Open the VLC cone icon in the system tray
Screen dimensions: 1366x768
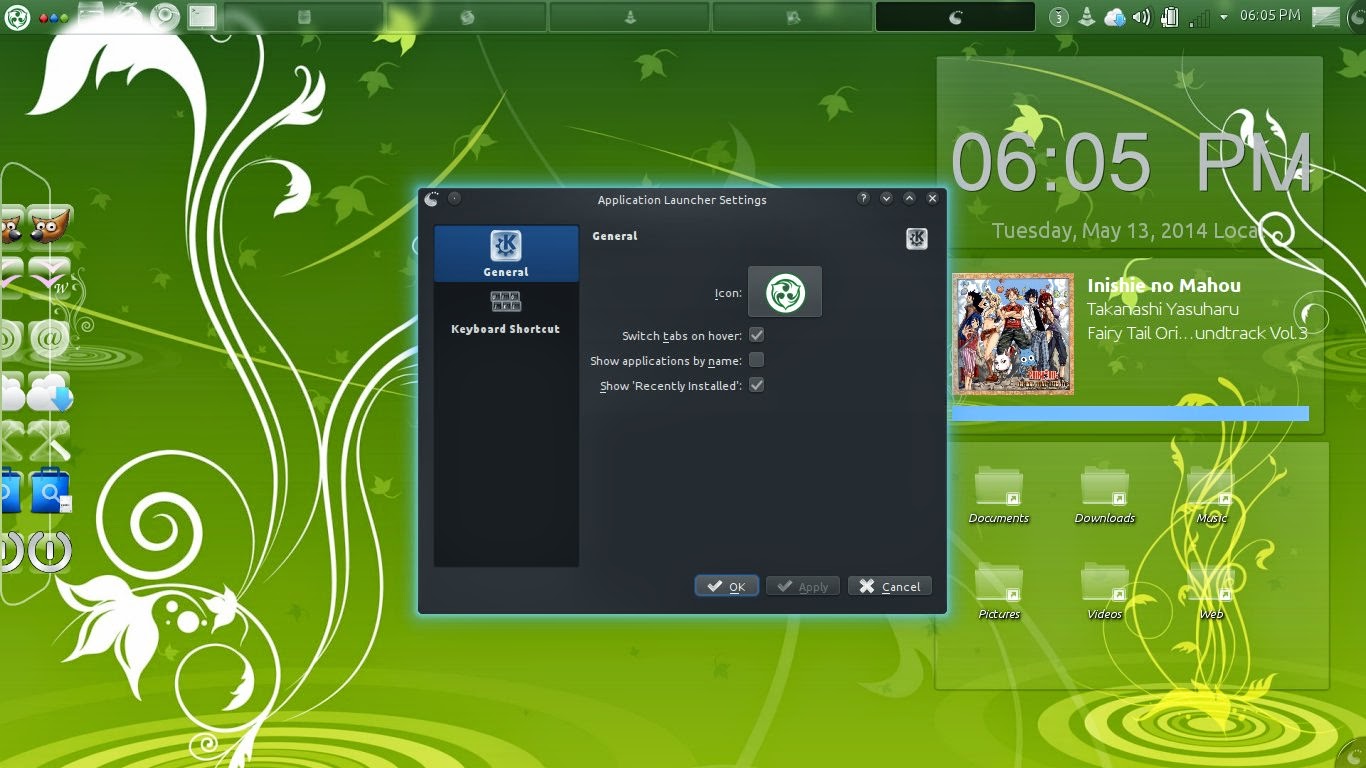[1088, 16]
